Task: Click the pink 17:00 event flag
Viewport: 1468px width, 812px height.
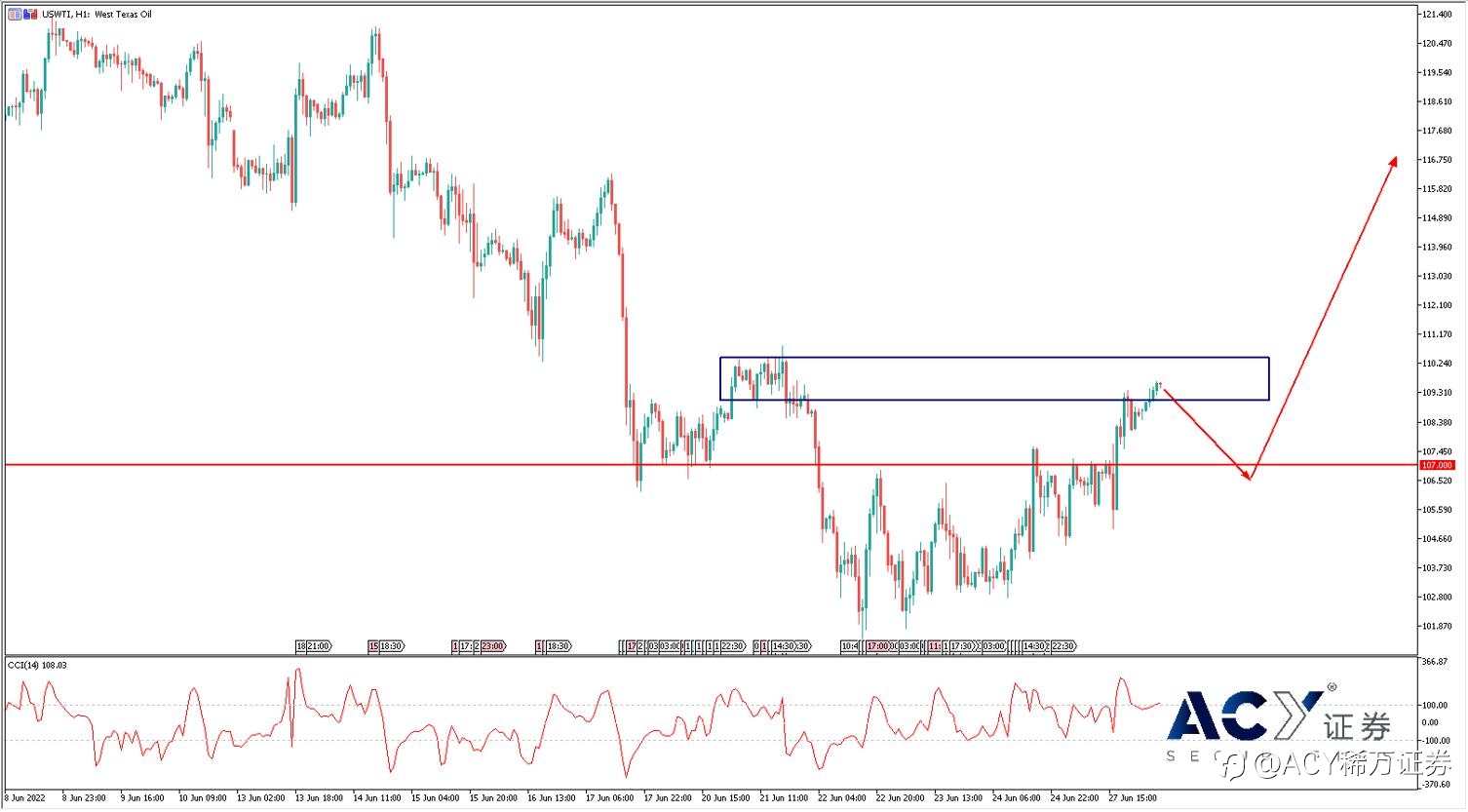Action: 877,646
